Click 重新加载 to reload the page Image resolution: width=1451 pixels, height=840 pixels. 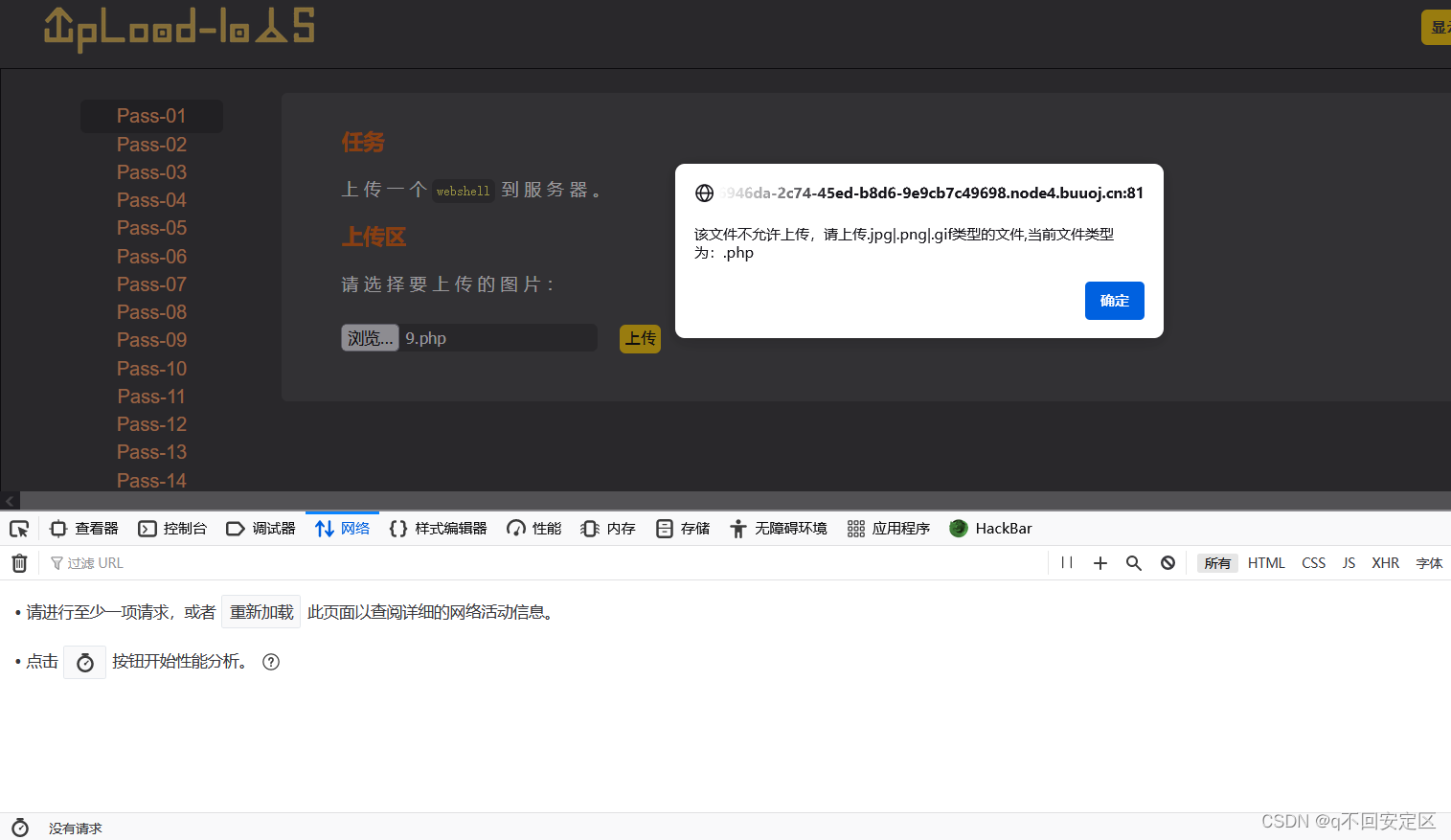click(x=261, y=611)
